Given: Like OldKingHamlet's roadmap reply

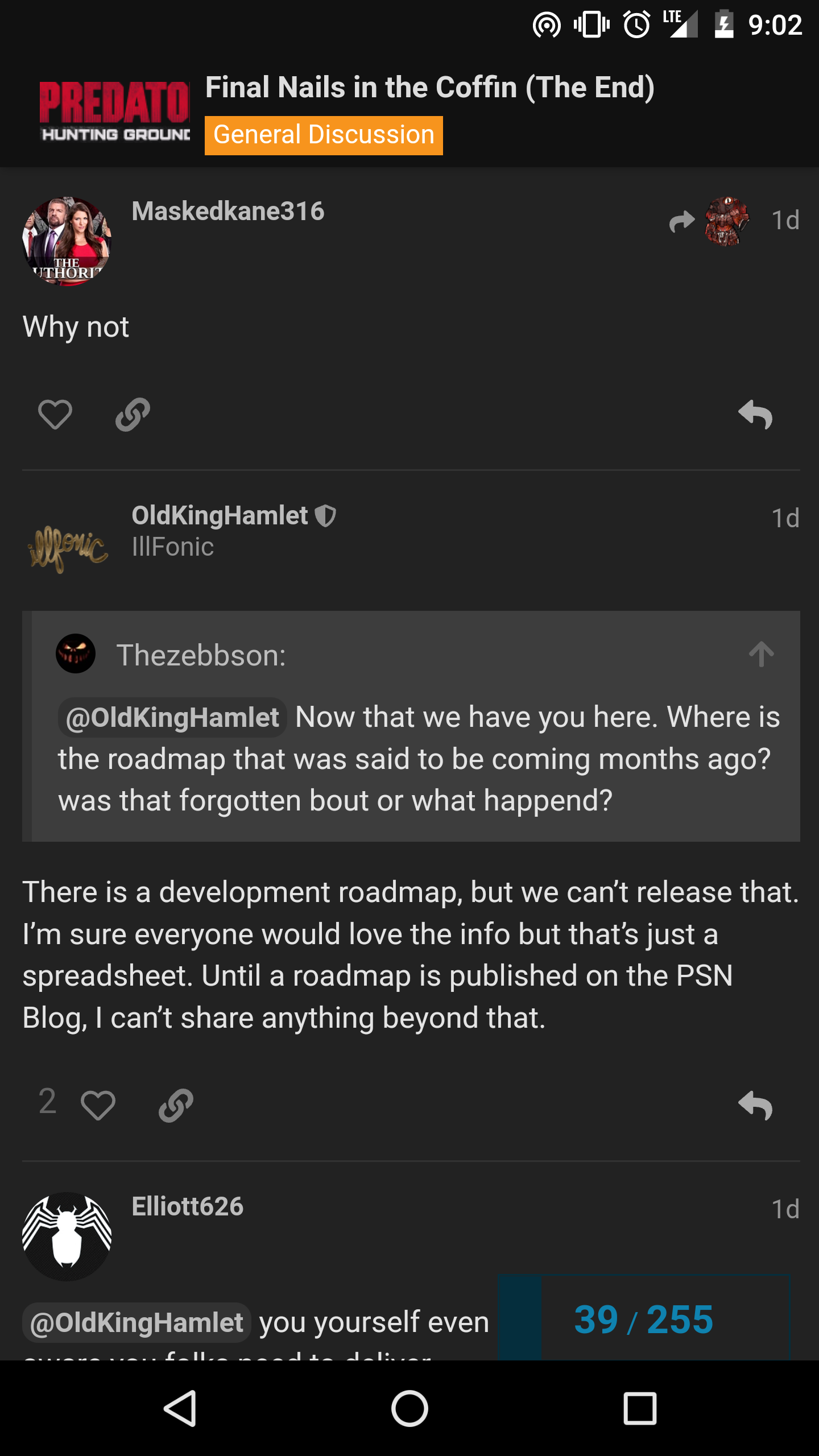Looking at the screenshot, I should click(98, 1105).
